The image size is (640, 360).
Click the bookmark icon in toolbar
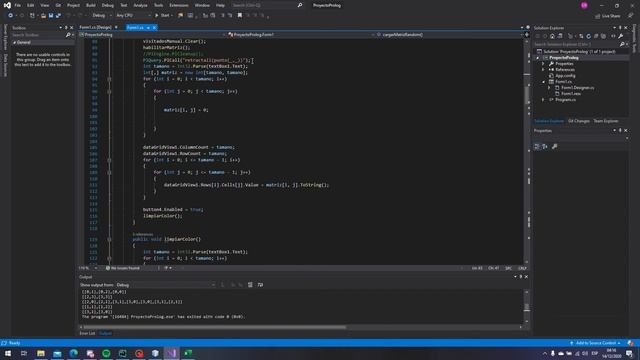click(240, 16)
